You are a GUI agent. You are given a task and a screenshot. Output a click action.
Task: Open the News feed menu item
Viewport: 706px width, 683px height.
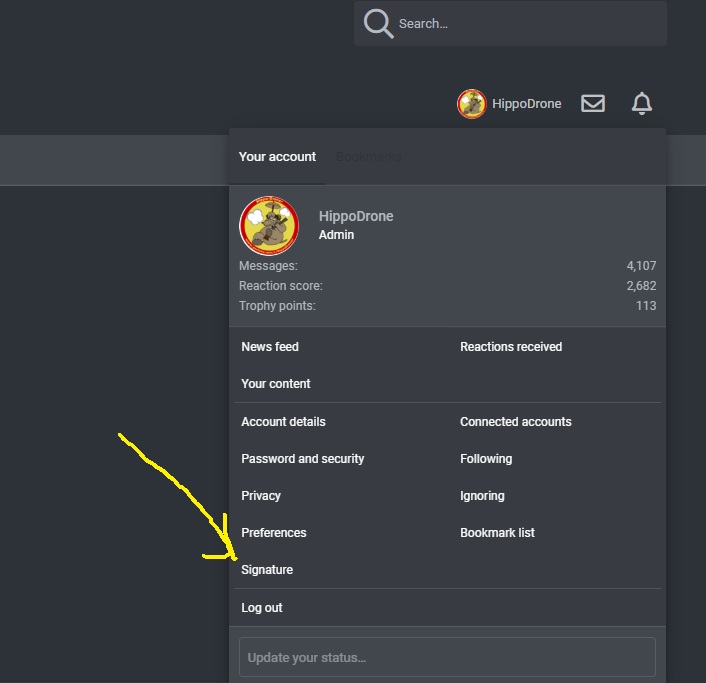click(x=270, y=347)
